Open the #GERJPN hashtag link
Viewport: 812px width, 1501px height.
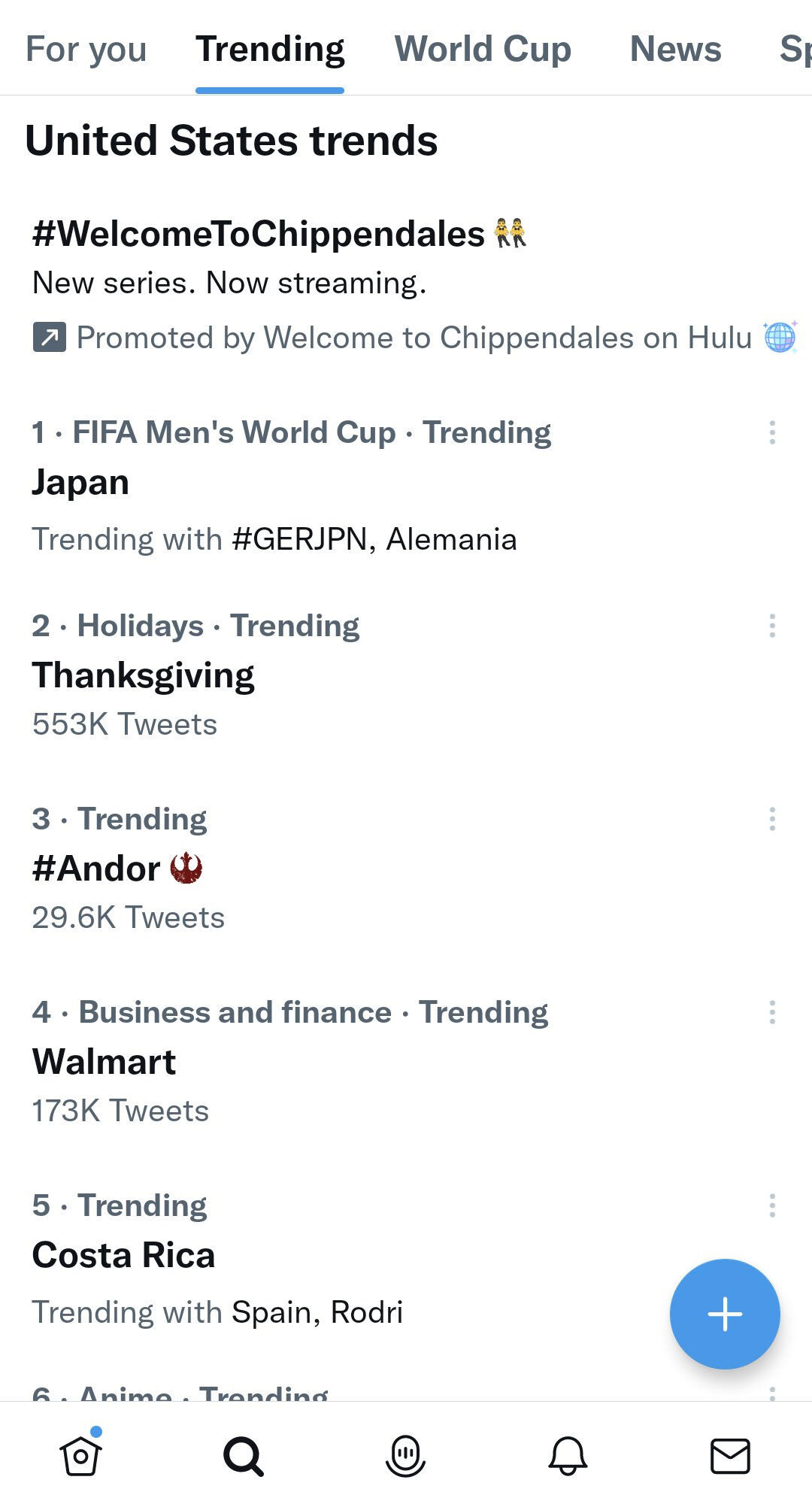click(299, 540)
